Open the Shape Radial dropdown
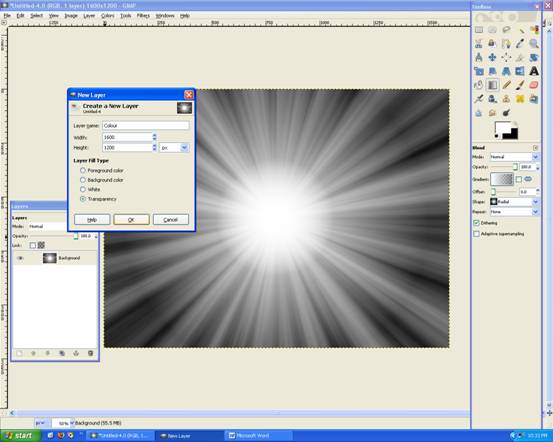Screen dimensions: 553x442 click(x=515, y=202)
